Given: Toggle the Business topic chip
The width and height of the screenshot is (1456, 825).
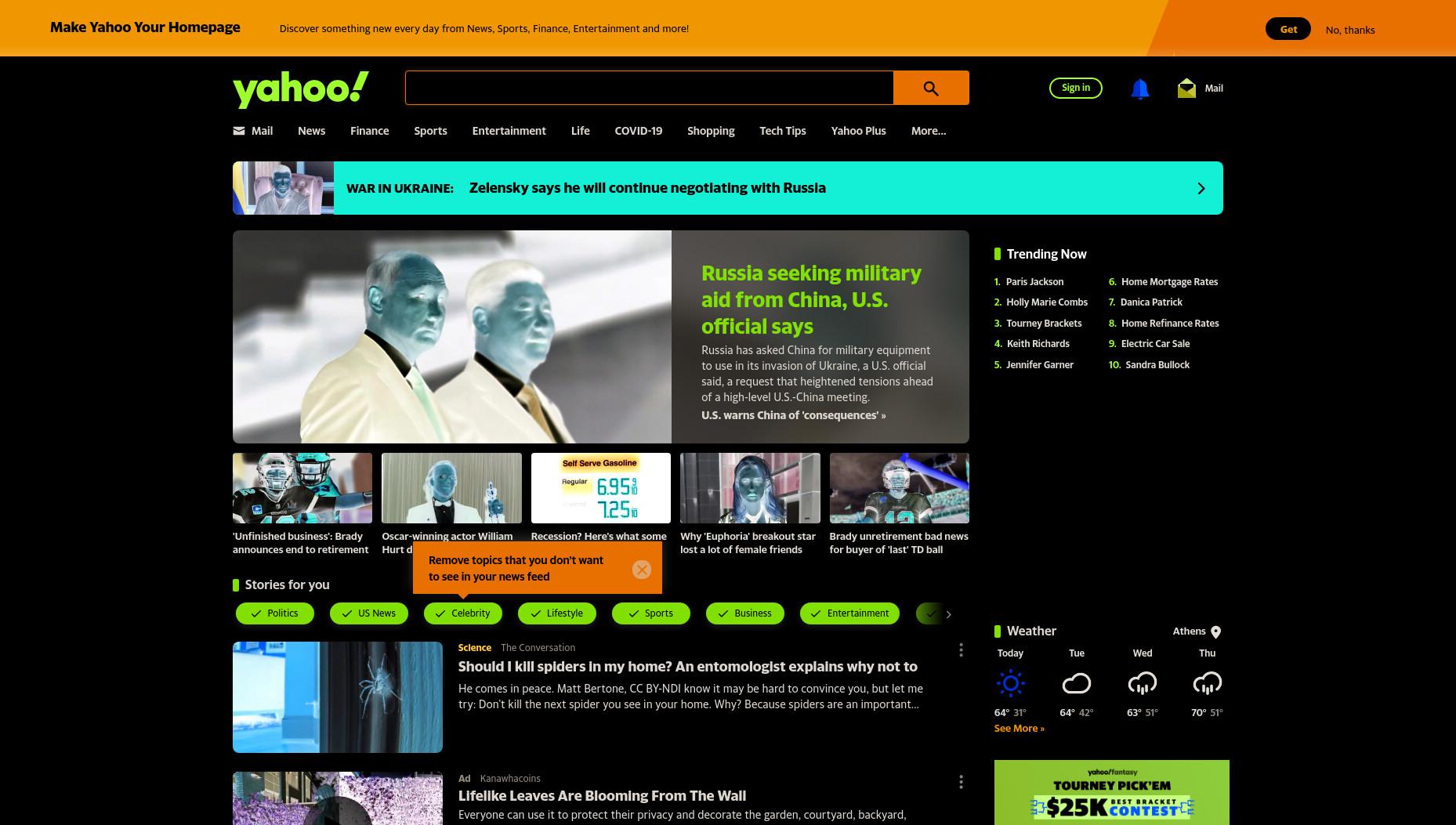Looking at the screenshot, I should pyautogui.click(x=745, y=613).
